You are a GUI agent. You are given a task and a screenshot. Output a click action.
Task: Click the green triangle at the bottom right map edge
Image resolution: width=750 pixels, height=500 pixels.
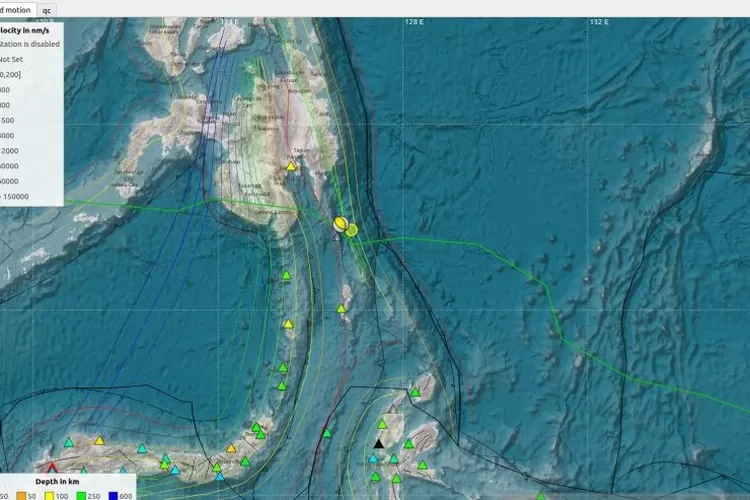click(x=540, y=496)
